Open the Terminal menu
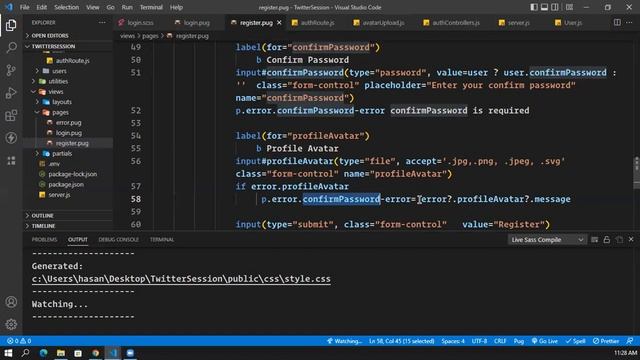The width and height of the screenshot is (640, 360). pos(151,7)
